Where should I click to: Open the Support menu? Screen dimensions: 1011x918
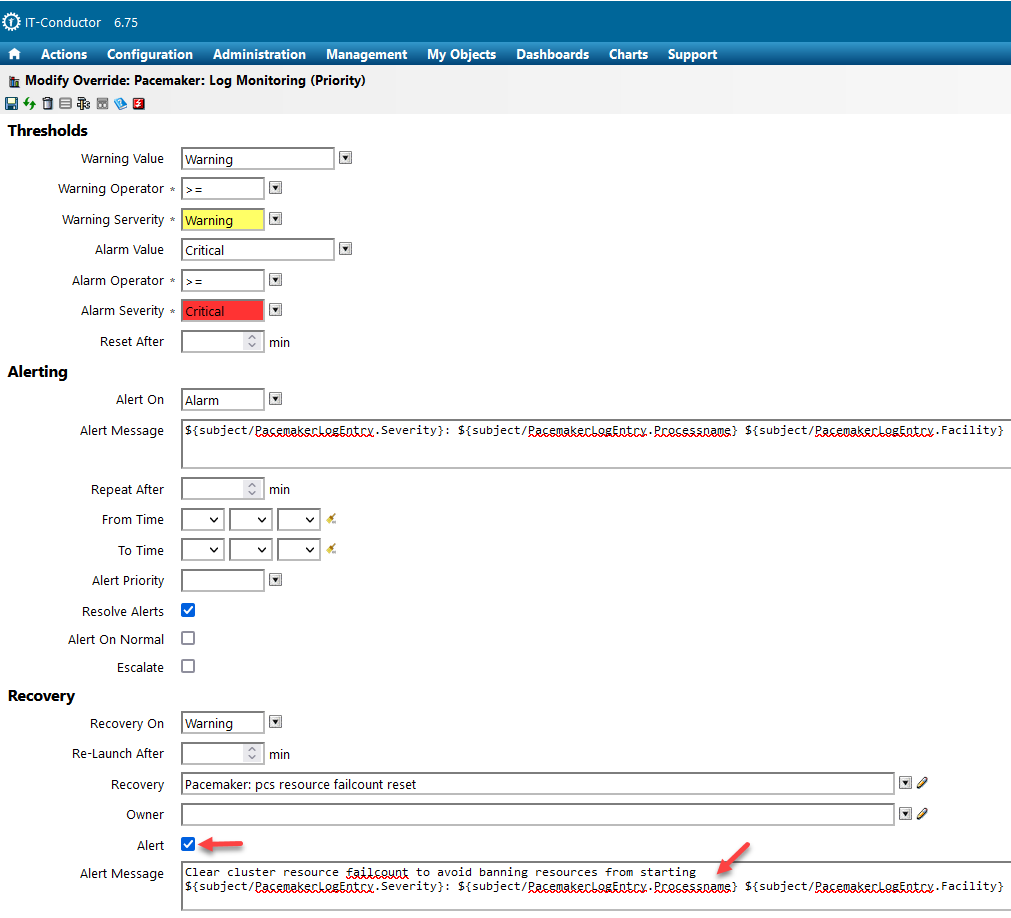pos(692,55)
